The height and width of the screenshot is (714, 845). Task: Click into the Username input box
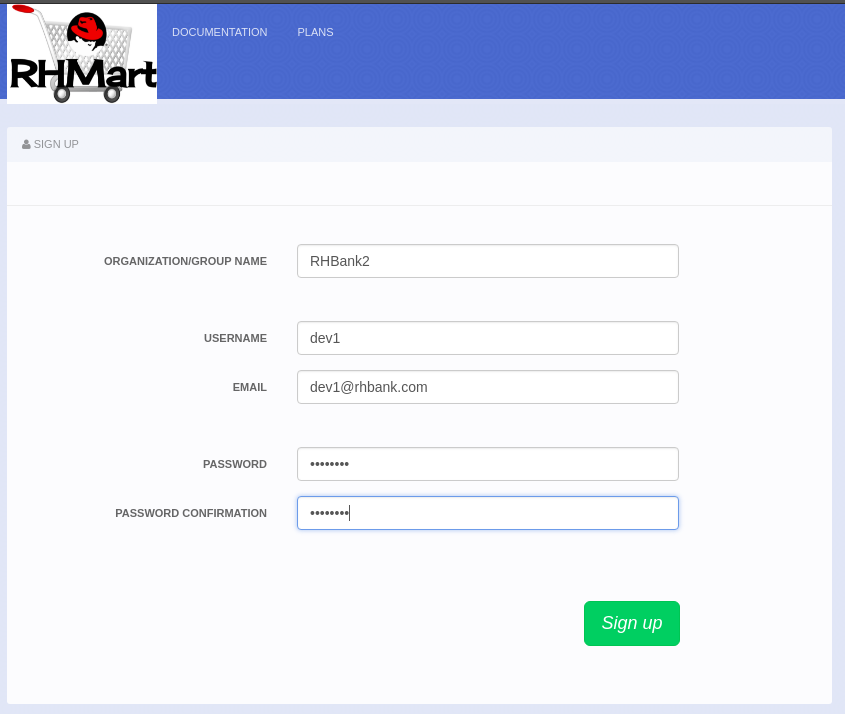coord(487,338)
